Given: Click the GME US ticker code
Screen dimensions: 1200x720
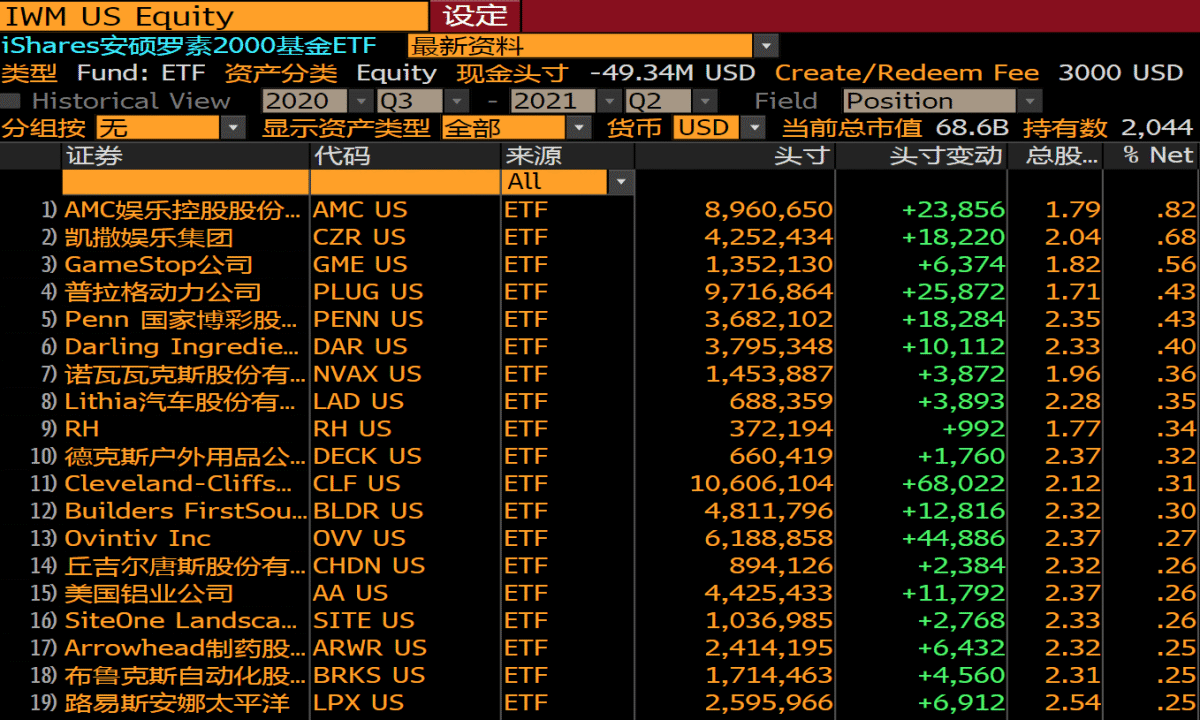Looking at the screenshot, I should point(360,265).
